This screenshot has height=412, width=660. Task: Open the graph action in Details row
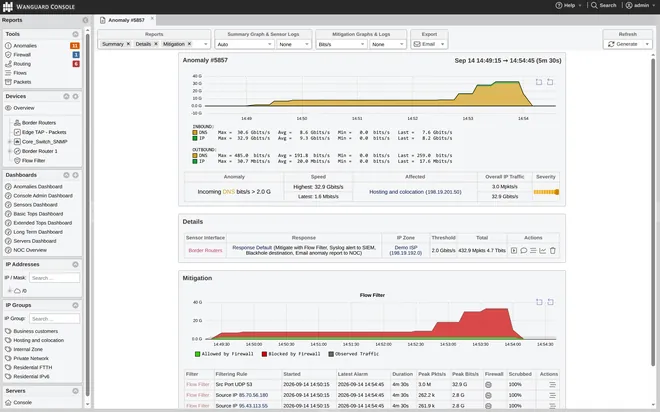pos(543,250)
